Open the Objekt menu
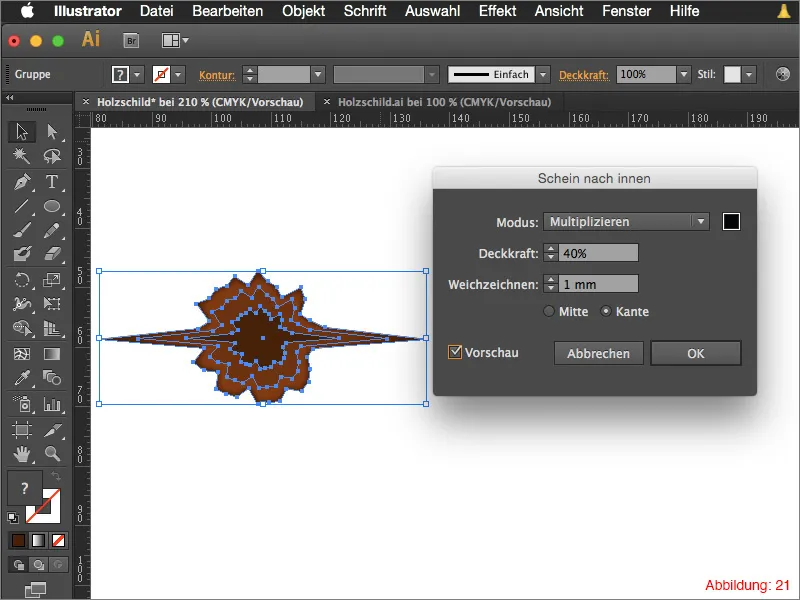This screenshot has height=600, width=800. [304, 11]
